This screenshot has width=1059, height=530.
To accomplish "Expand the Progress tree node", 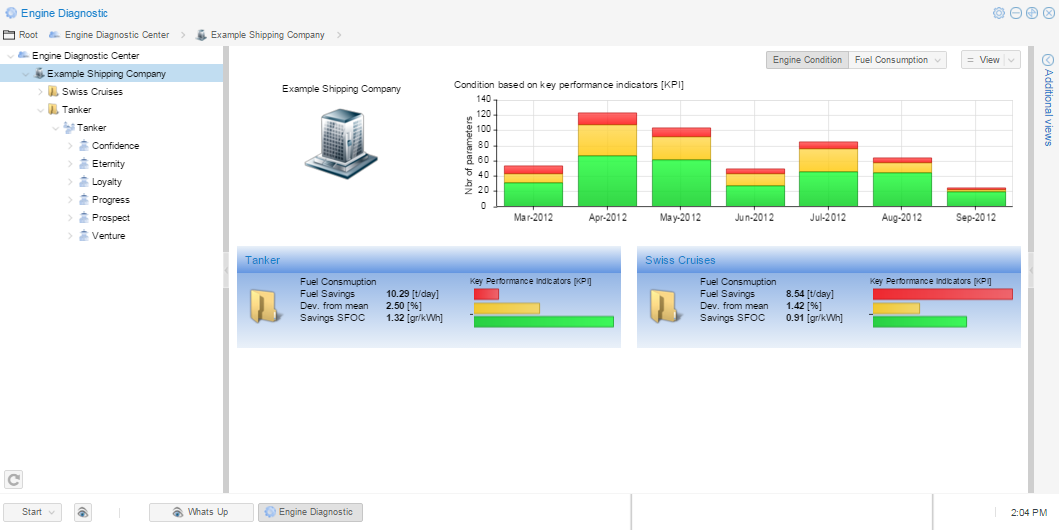I will tap(70, 200).
